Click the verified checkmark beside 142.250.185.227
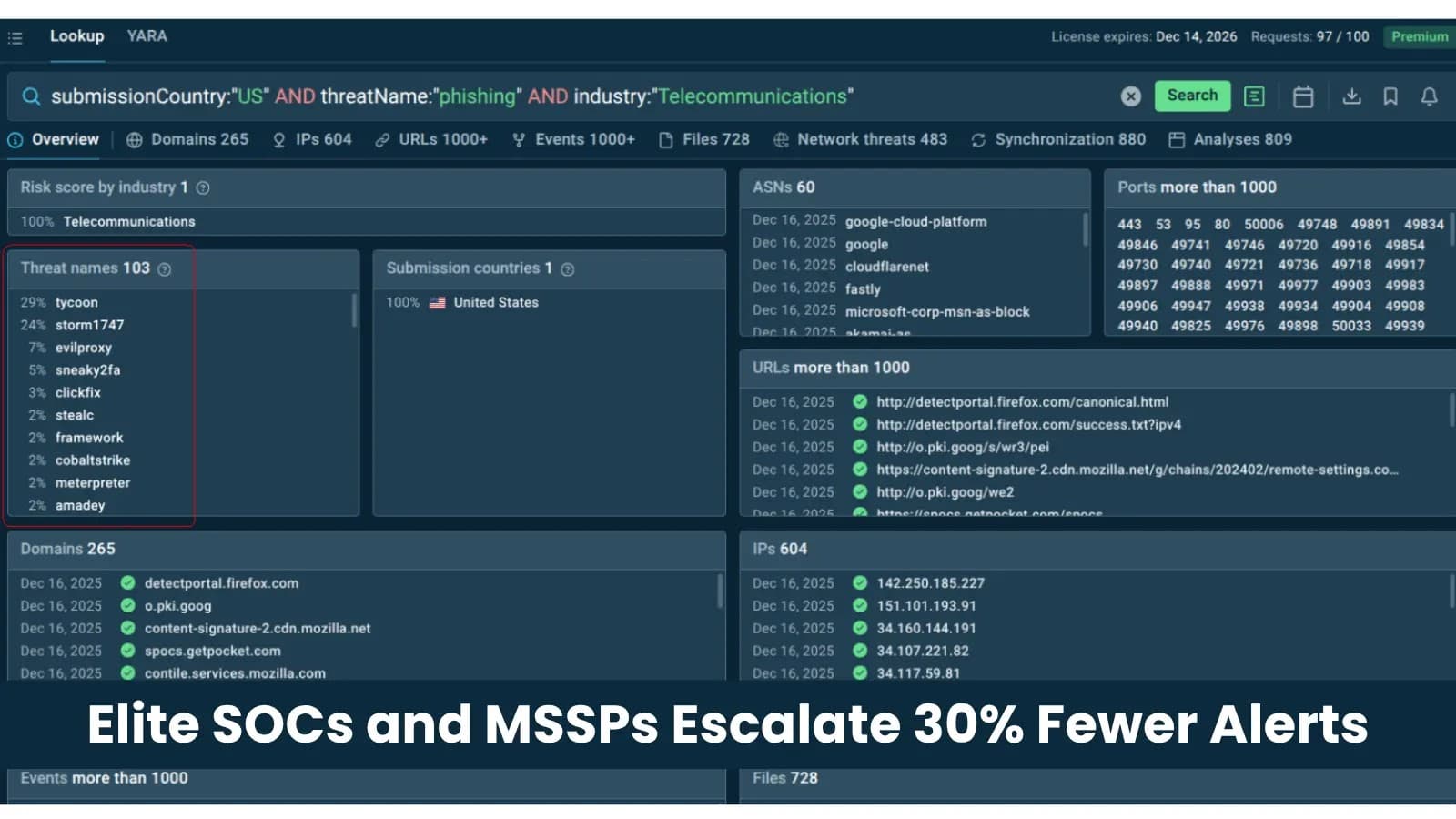 point(859,583)
